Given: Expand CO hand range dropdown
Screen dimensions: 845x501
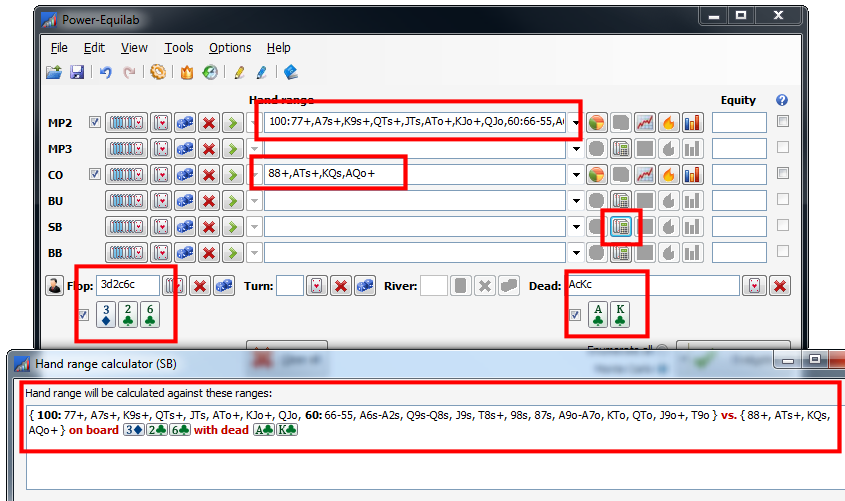Looking at the screenshot, I should coord(576,175).
